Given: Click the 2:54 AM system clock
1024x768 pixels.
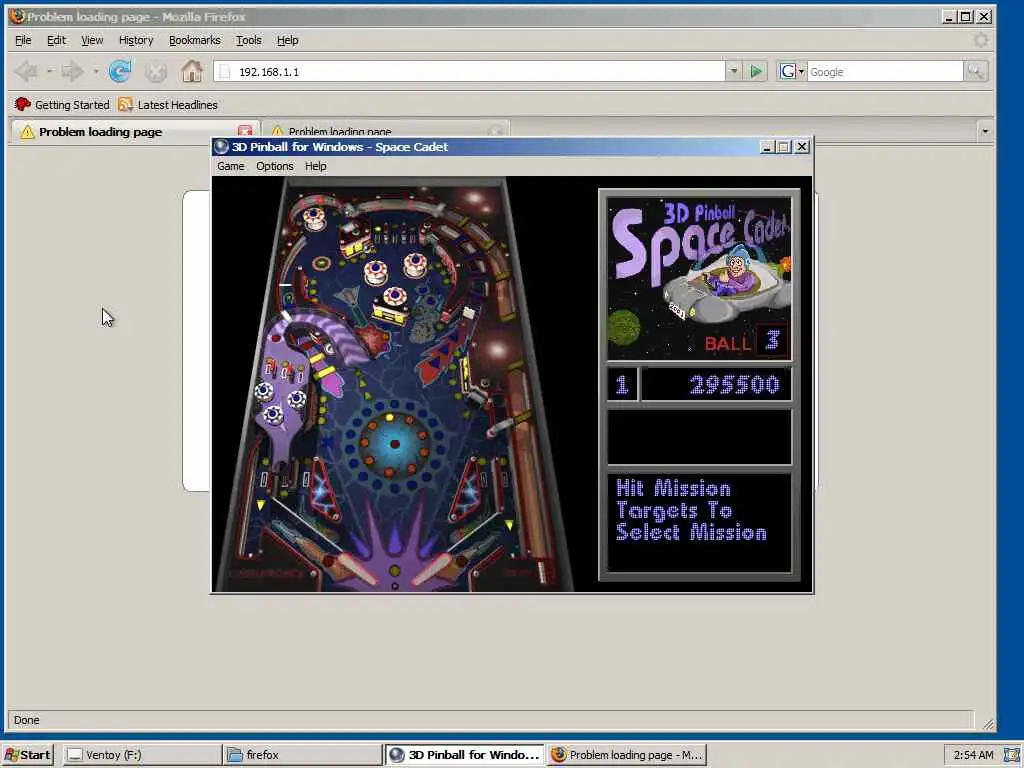Looking at the screenshot, I should (973, 755).
